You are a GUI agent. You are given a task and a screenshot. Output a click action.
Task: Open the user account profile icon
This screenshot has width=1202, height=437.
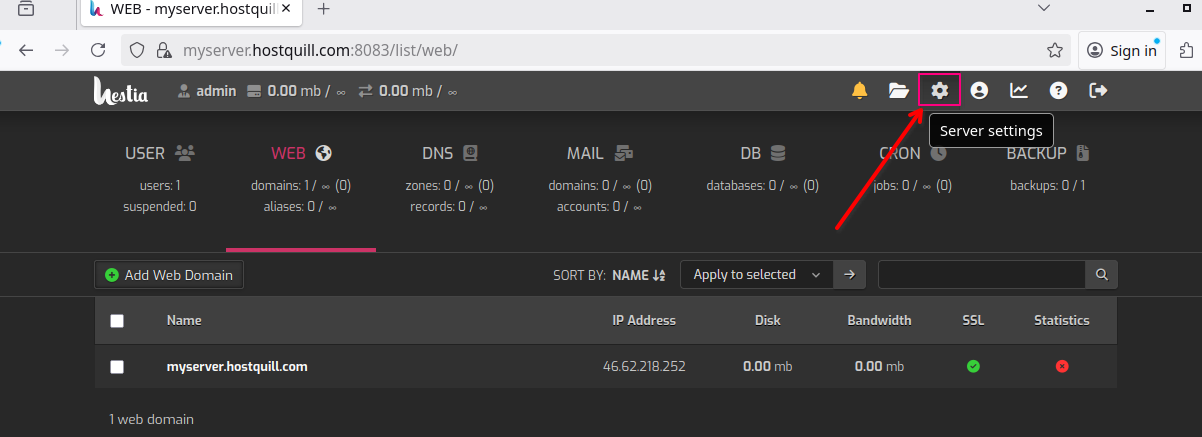[x=979, y=91]
